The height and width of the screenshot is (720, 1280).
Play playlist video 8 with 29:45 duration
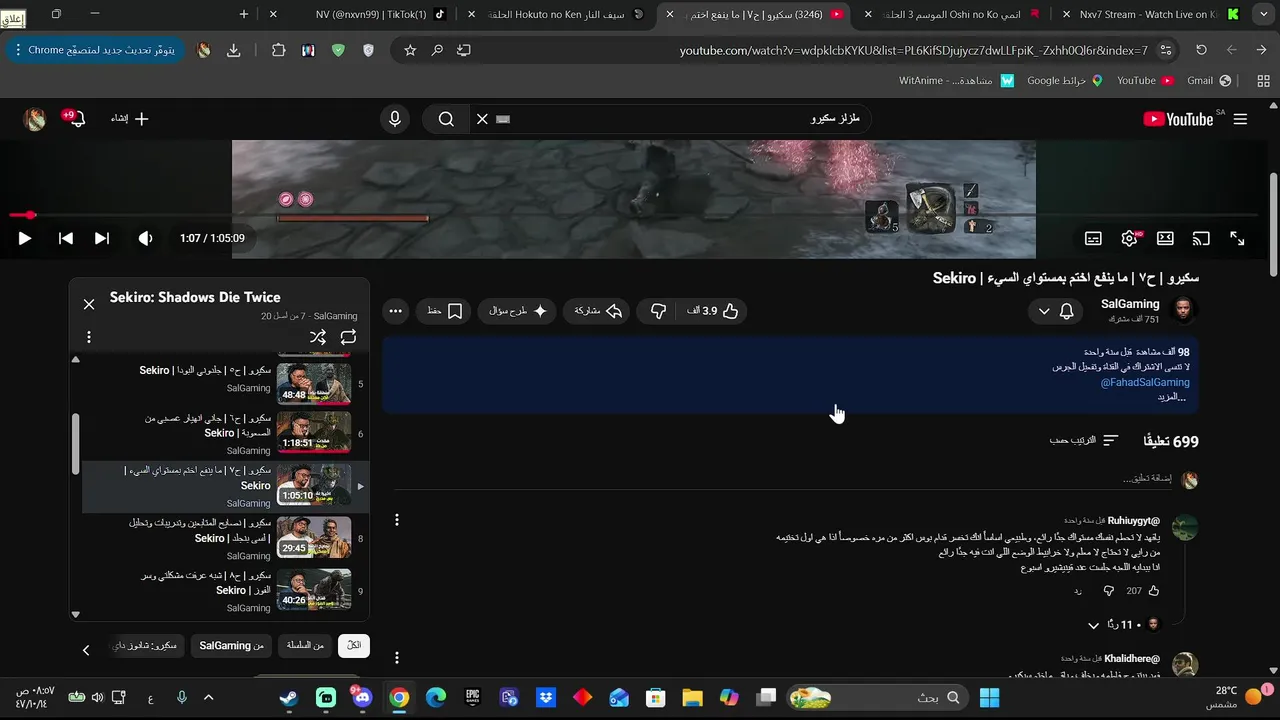tap(225, 538)
